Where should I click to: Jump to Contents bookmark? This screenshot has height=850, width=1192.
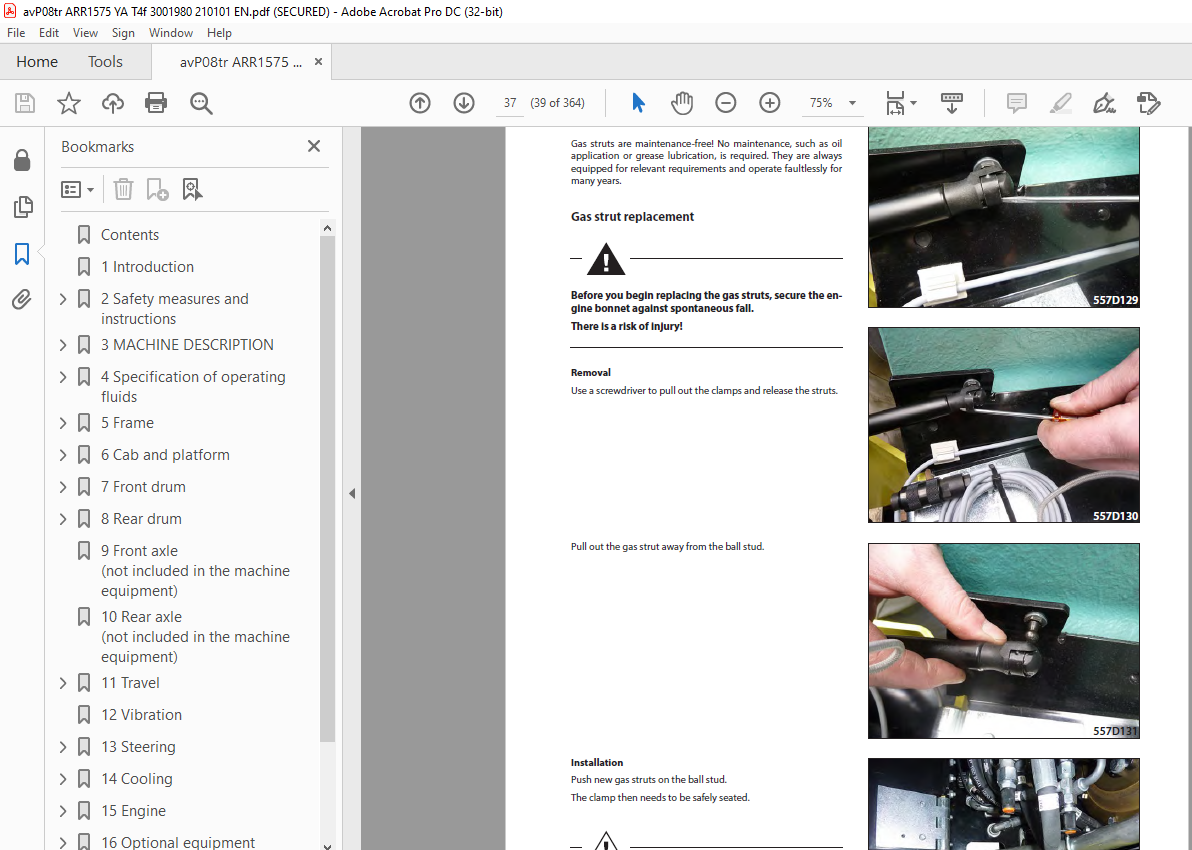pyautogui.click(x=130, y=235)
